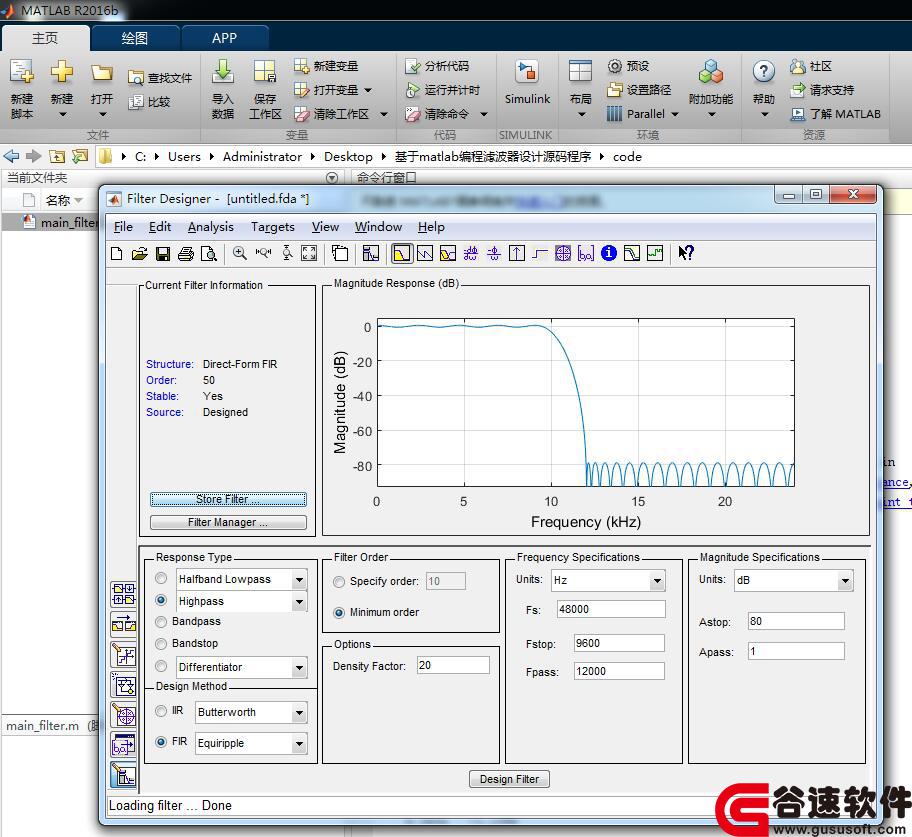Click the Store Filter button
Image resolution: width=912 pixels, height=837 pixels.
click(x=228, y=499)
